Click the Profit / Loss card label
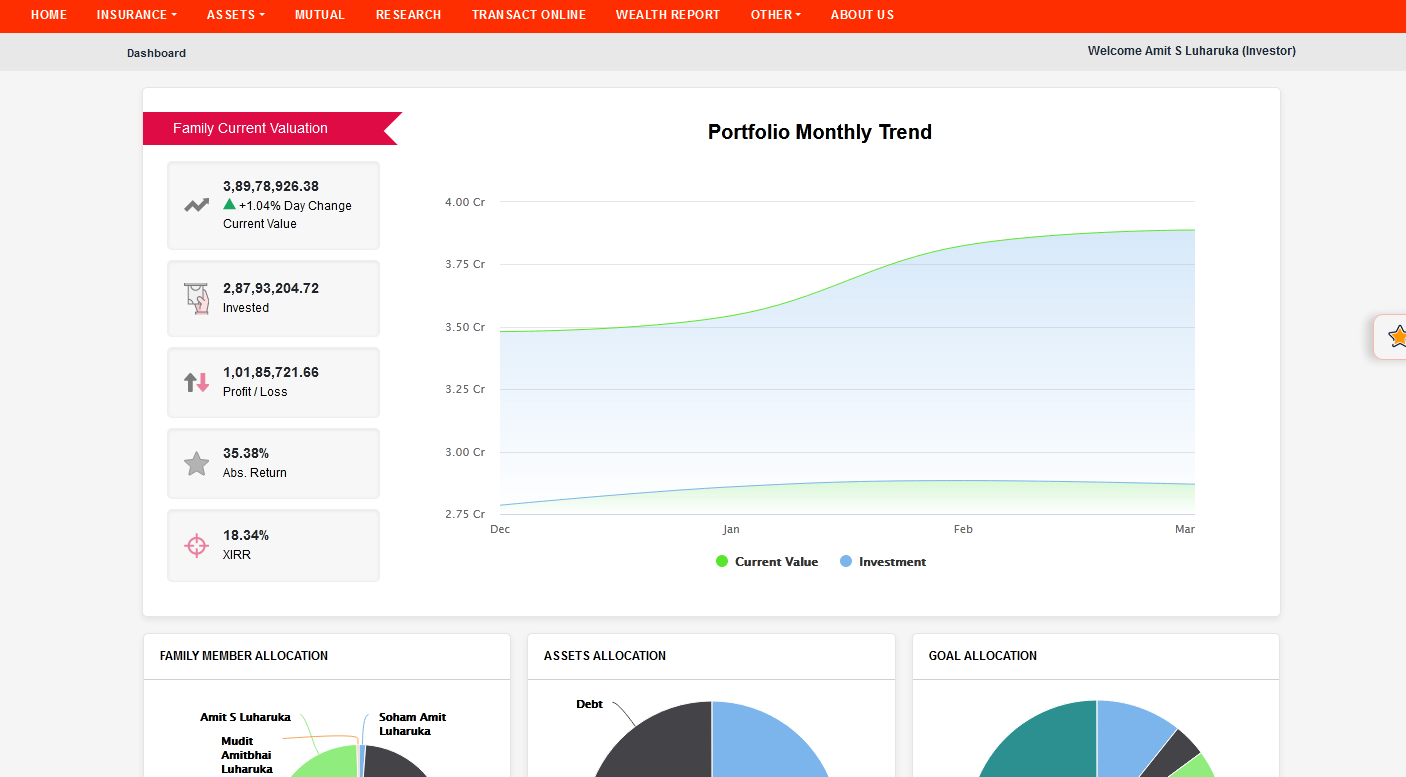 [255, 392]
